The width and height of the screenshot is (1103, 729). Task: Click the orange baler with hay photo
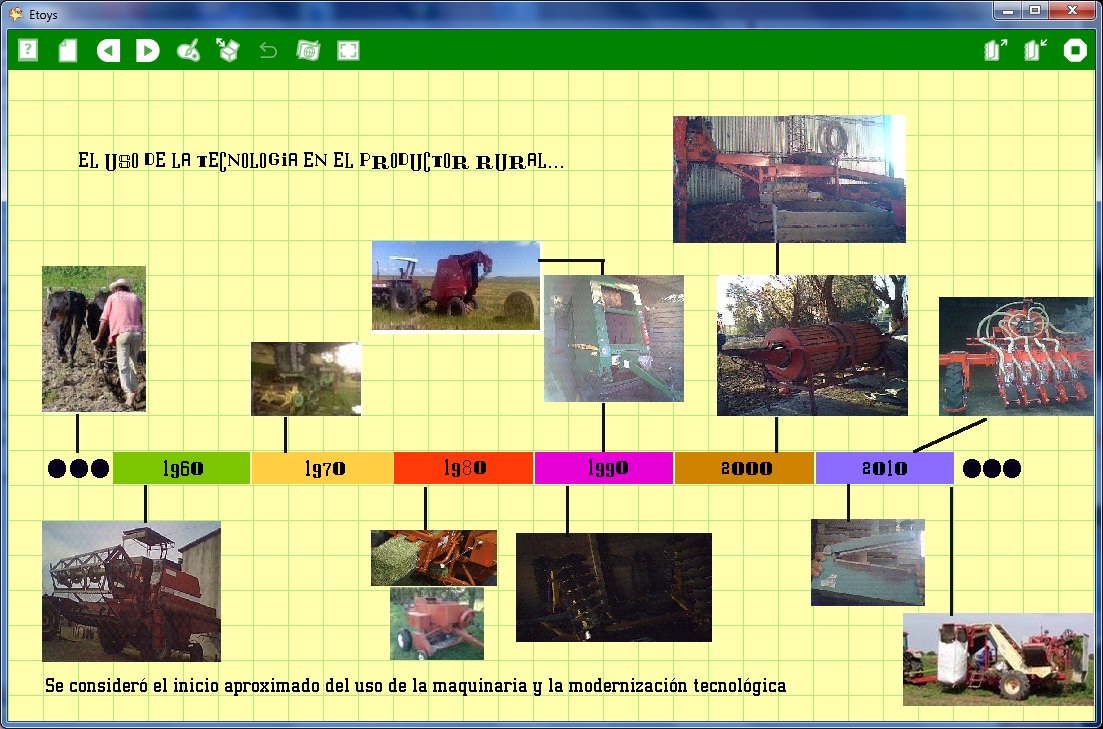pyautogui.click(x=433, y=558)
